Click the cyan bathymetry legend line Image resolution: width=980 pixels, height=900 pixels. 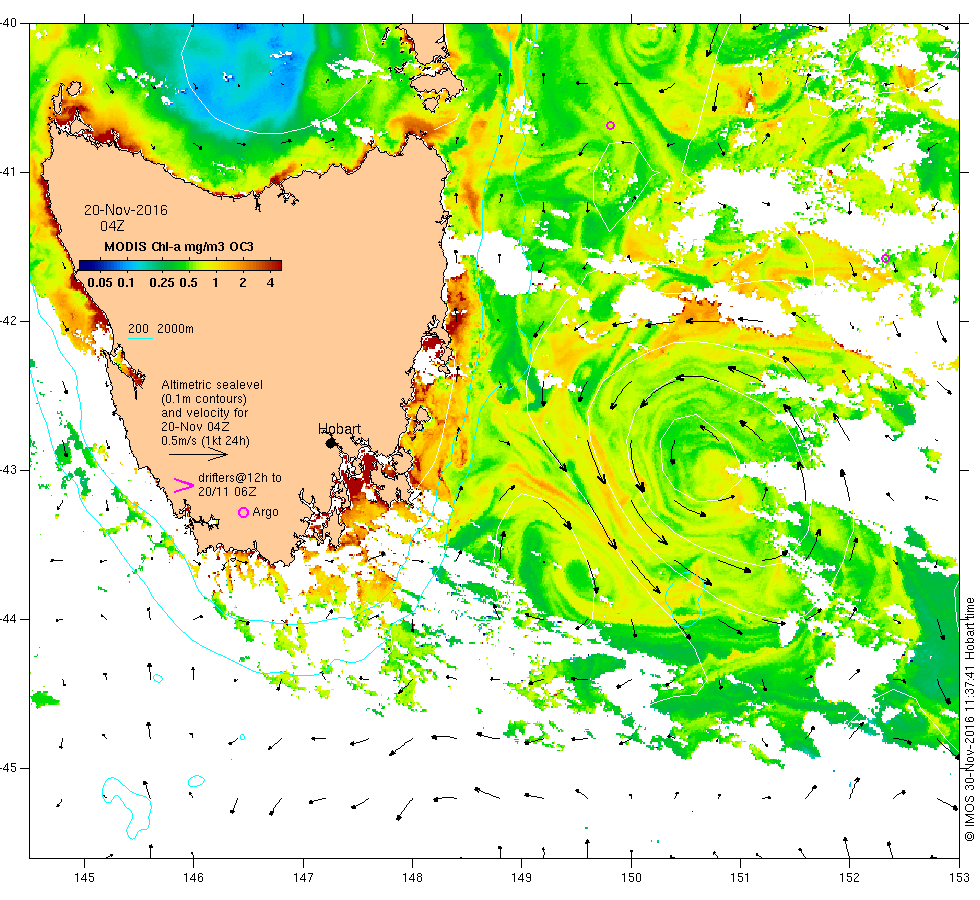141,339
